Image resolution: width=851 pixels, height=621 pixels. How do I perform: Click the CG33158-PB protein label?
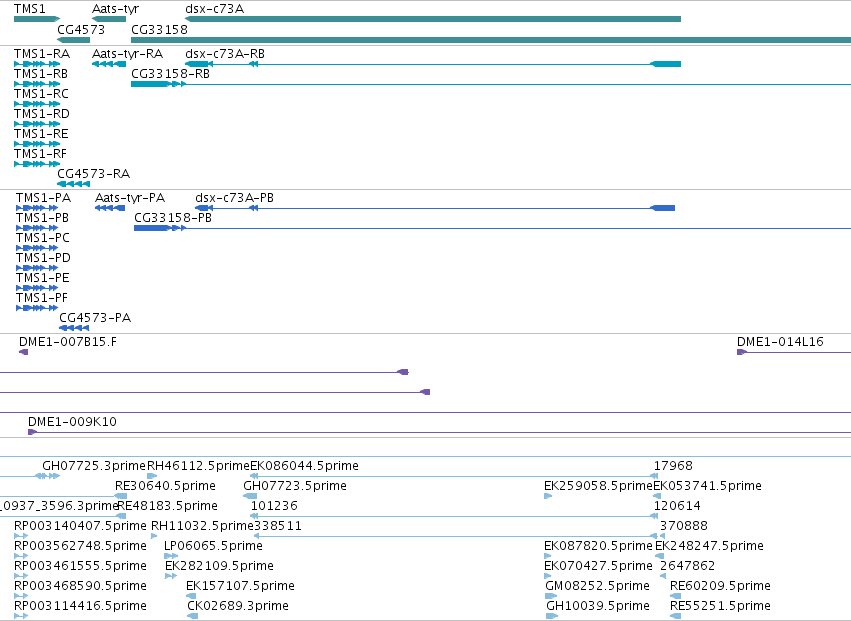pos(173,218)
